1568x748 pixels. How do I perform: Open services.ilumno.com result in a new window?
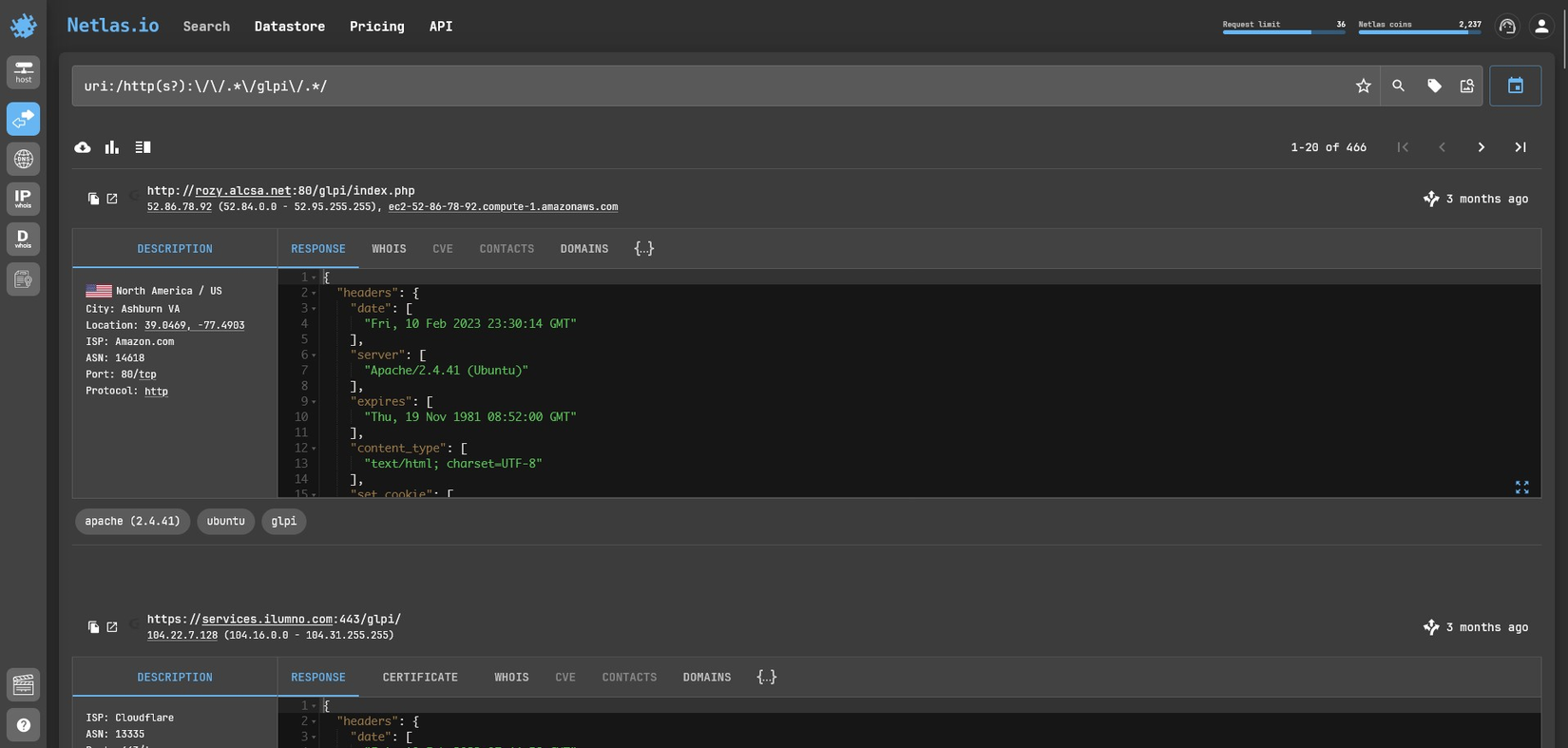(112, 627)
